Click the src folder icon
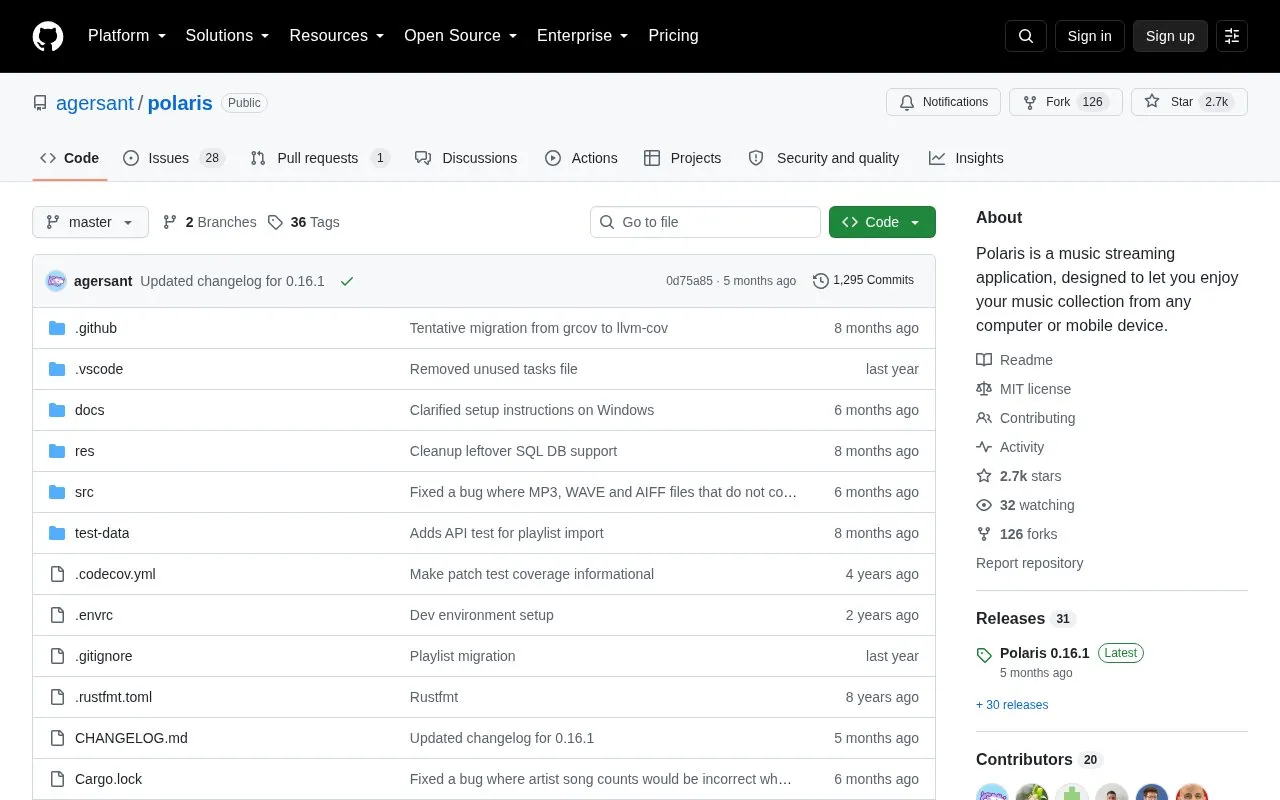The image size is (1280, 800). pos(57,492)
